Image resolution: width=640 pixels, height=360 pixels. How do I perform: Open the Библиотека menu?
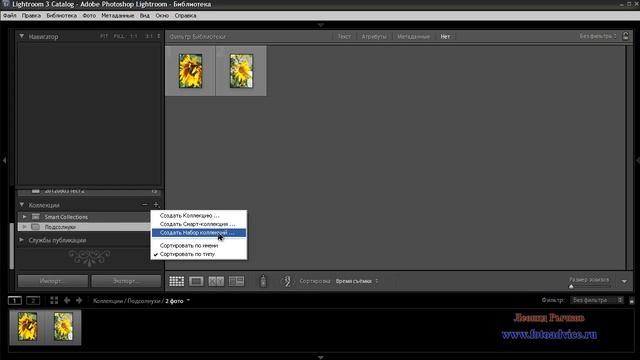tap(62, 16)
